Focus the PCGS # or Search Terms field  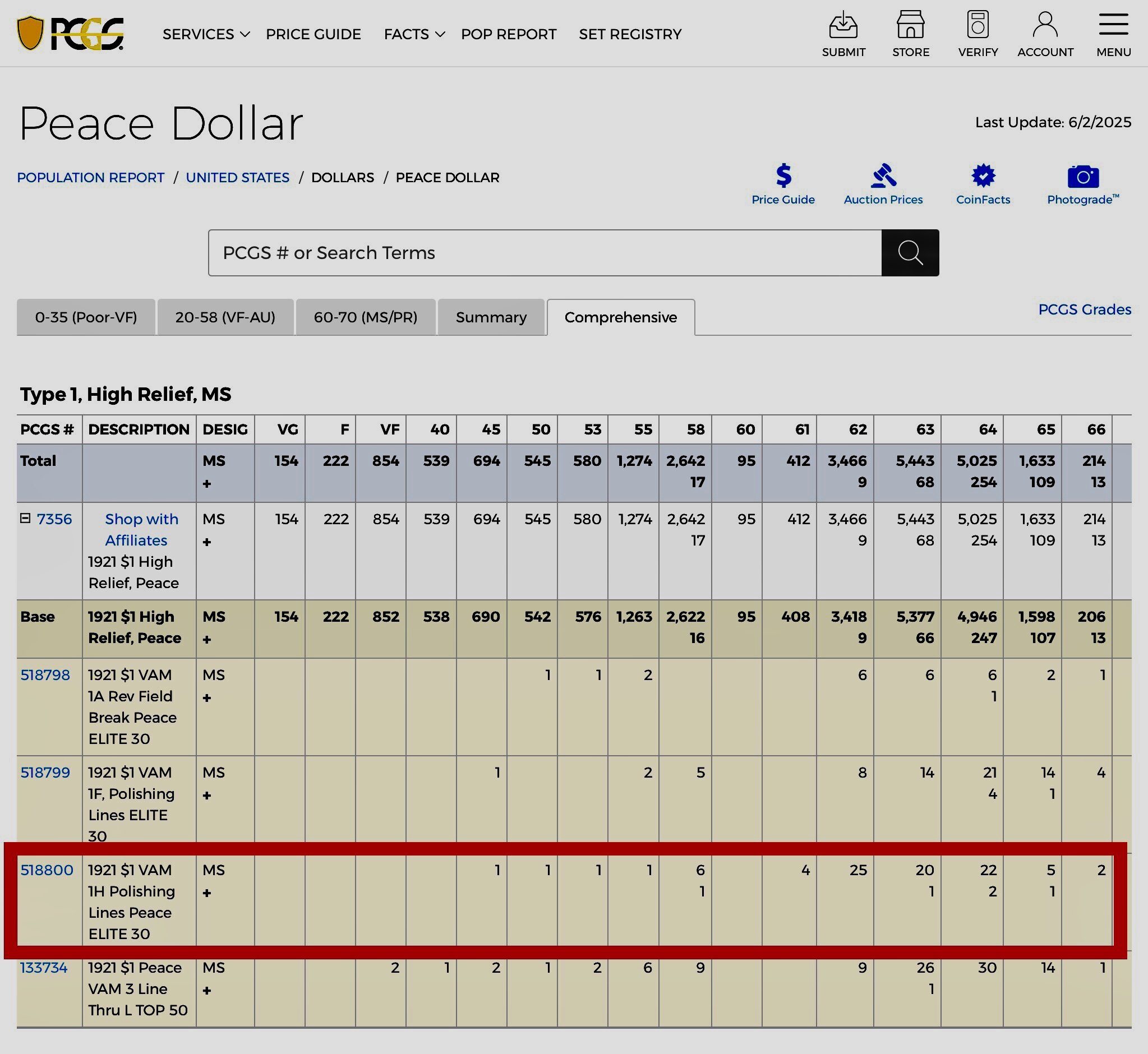(545, 253)
